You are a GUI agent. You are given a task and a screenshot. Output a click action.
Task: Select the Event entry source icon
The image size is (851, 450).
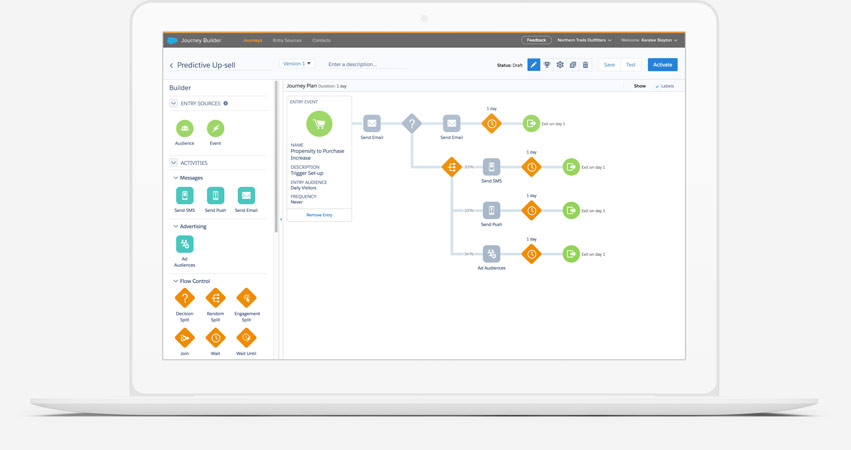pos(215,128)
